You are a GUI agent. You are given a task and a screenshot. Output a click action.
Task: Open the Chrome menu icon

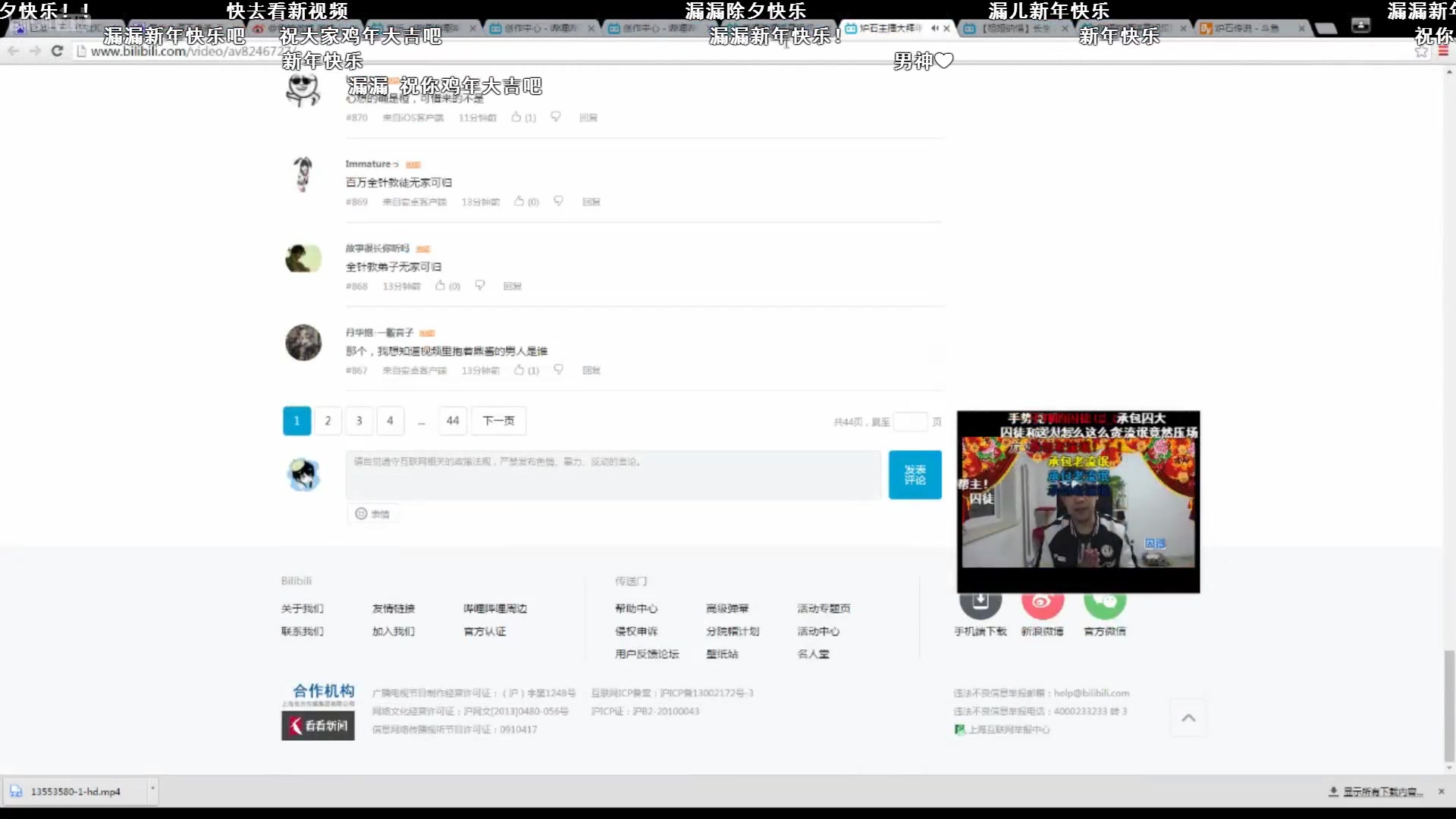pyautogui.click(x=1443, y=52)
